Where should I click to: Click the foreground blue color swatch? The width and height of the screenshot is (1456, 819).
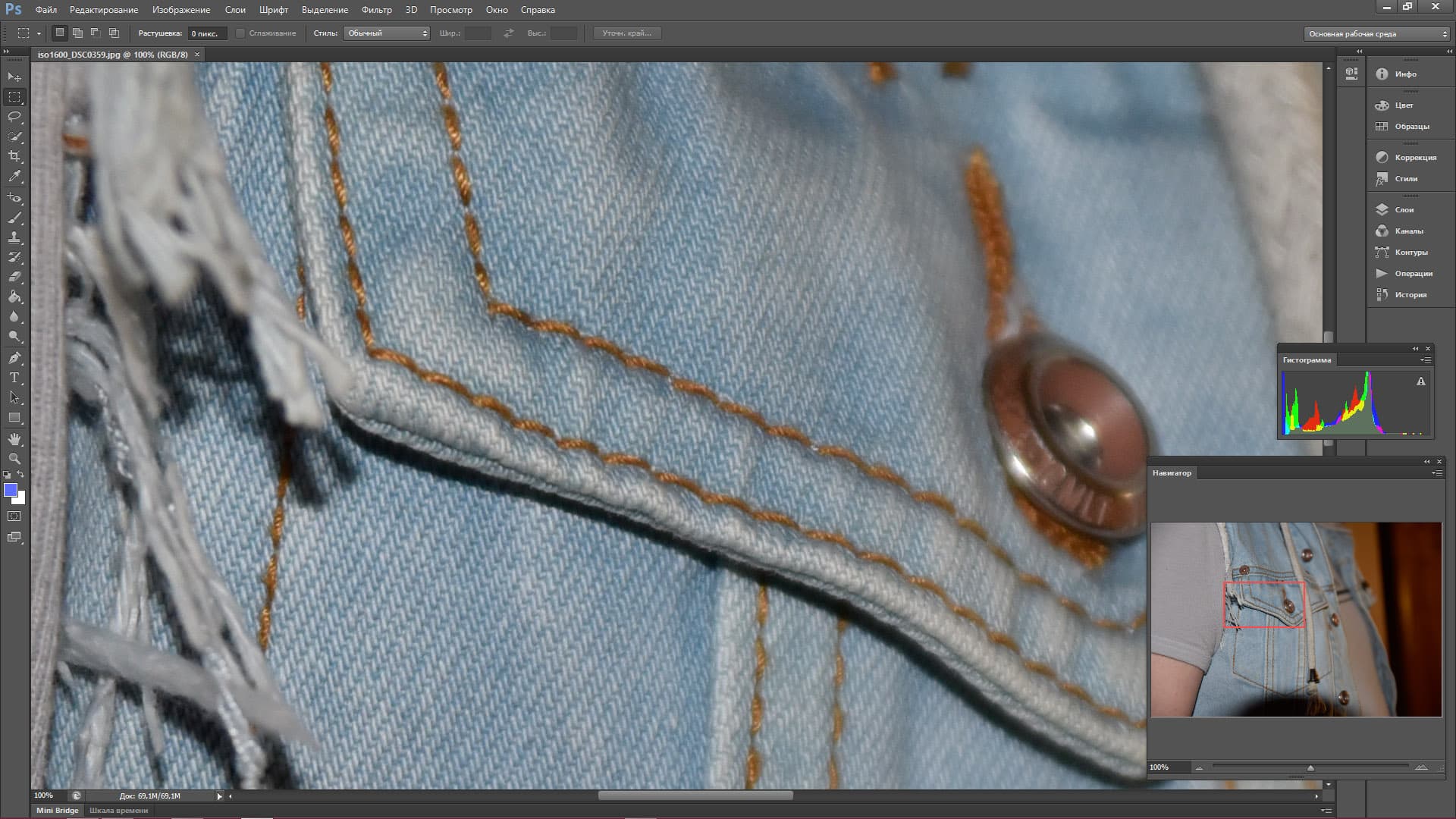(11, 491)
